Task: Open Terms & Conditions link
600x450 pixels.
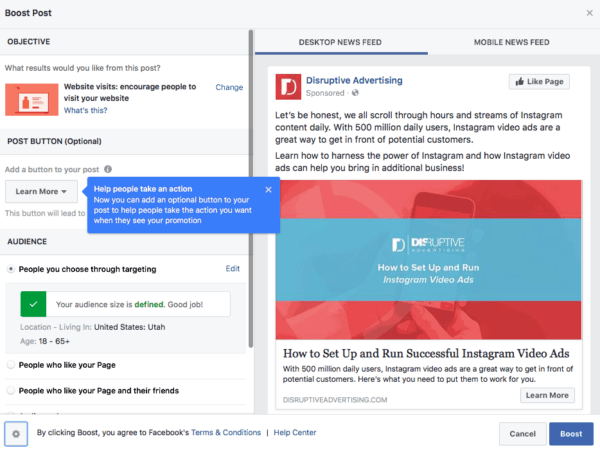Action: (x=226, y=432)
